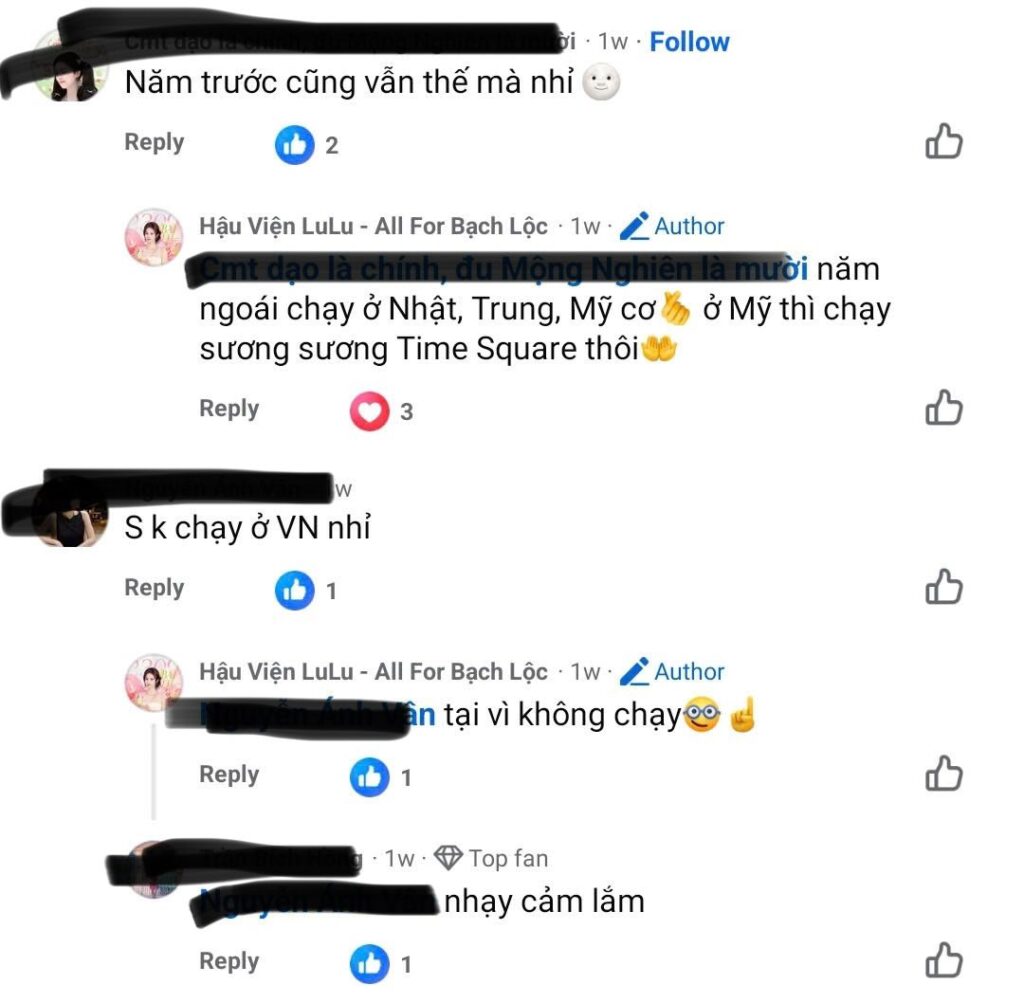This screenshot has width=1024, height=1003.
Task: Open the blue like reaction showing 2
Action: click(x=306, y=145)
